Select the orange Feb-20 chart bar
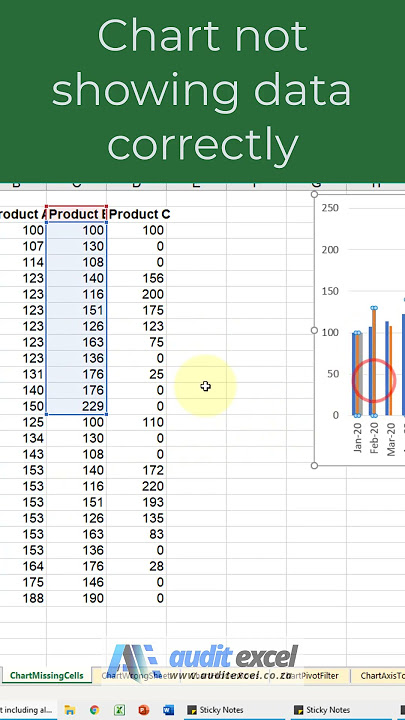 point(374,362)
